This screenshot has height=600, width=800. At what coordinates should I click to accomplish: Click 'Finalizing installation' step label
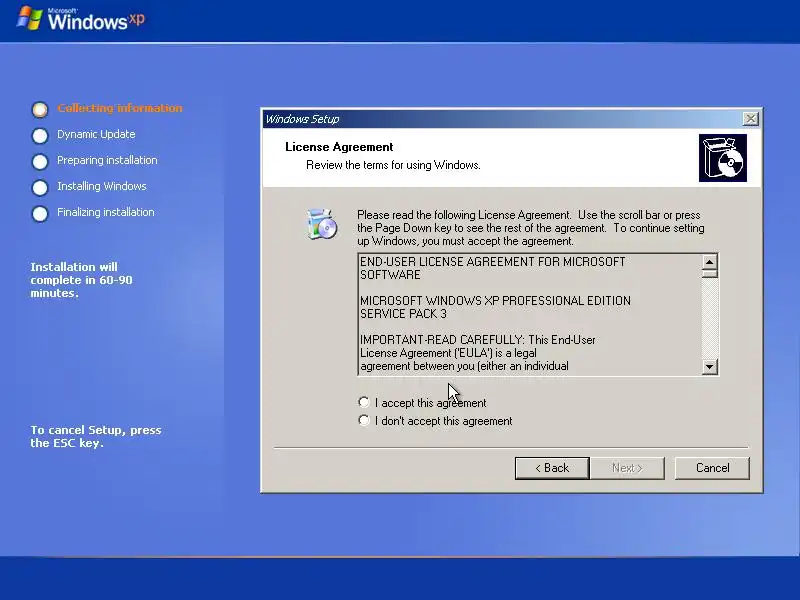point(106,212)
